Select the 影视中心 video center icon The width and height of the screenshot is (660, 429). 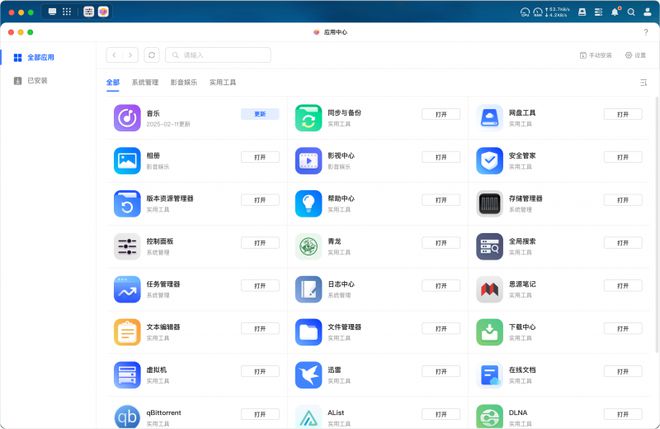(309, 161)
